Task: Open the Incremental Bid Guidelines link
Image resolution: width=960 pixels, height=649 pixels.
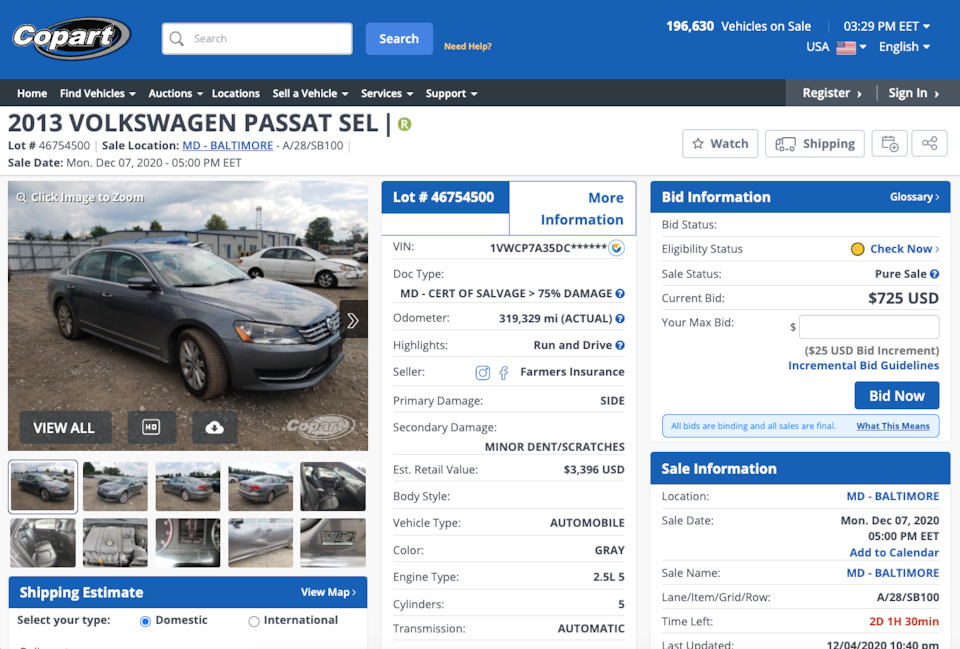Action: click(863, 366)
